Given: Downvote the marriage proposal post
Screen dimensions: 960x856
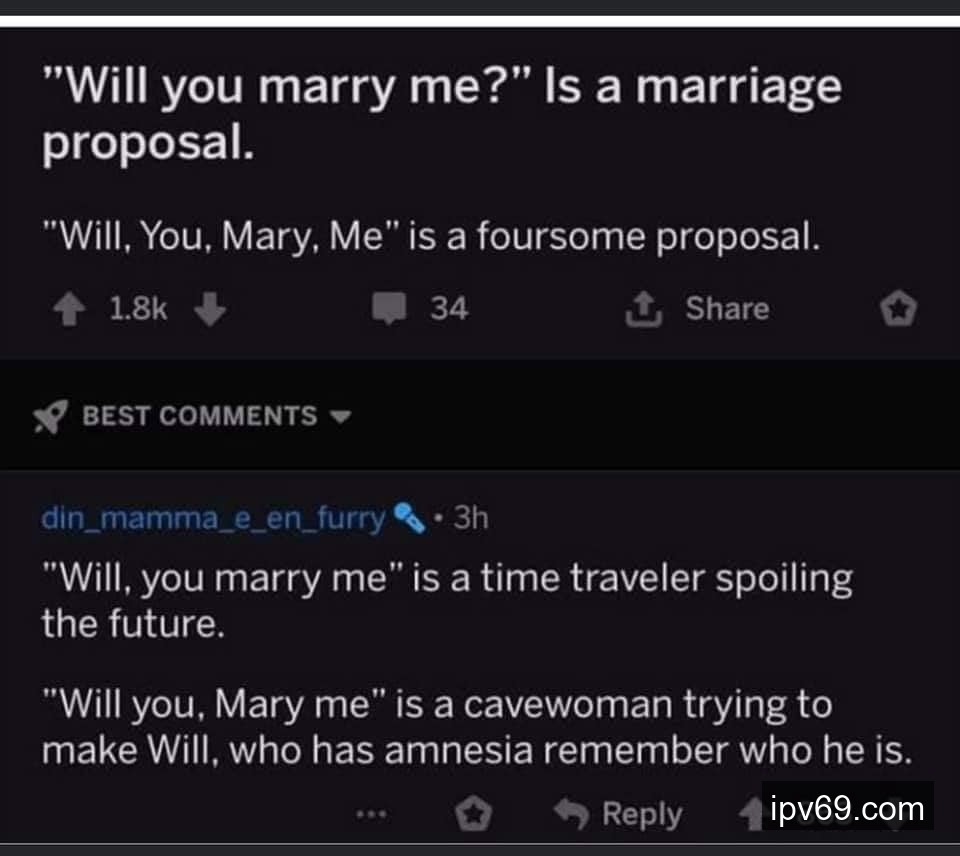Looking at the screenshot, I should coord(209,310).
